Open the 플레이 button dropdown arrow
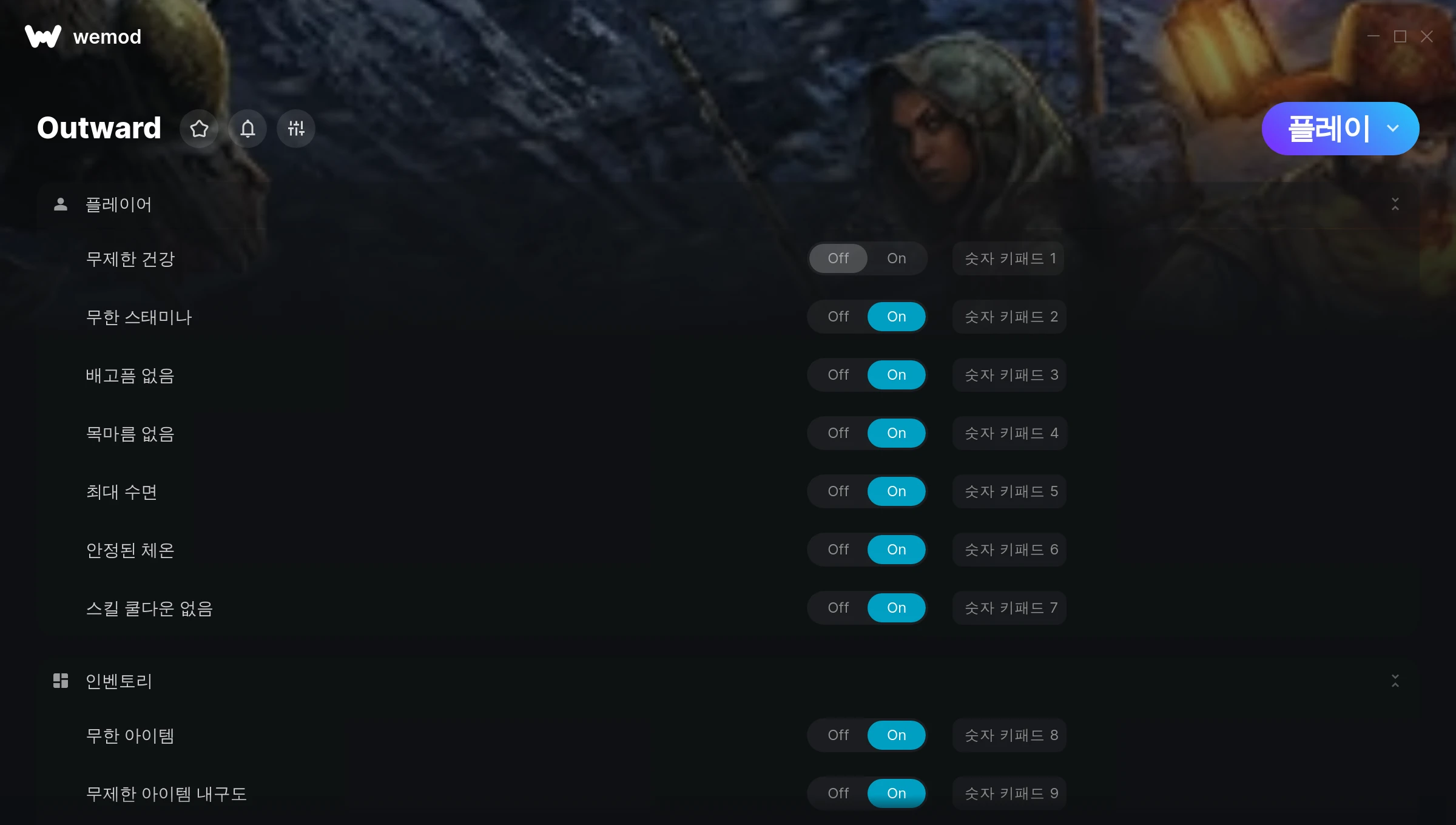Screen dimensions: 1456x825 (x=1393, y=129)
